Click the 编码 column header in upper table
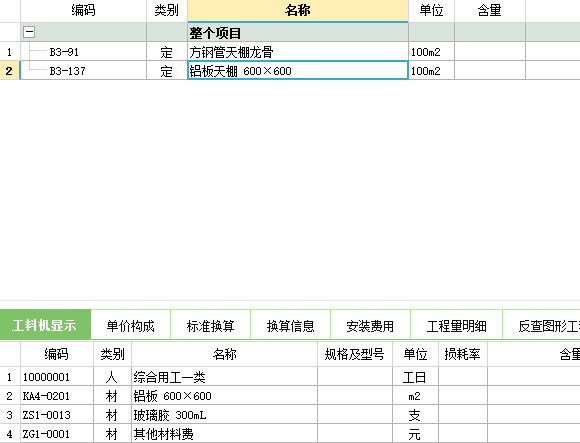The width and height of the screenshot is (580, 443). coord(84,11)
